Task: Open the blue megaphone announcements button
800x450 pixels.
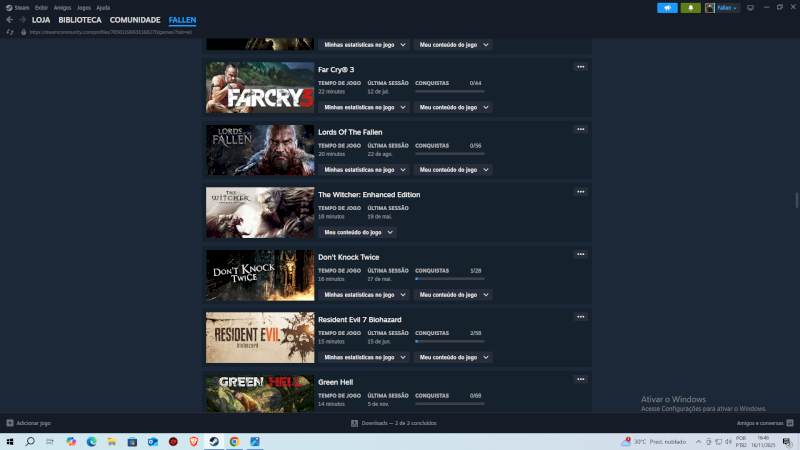Action: (667, 8)
